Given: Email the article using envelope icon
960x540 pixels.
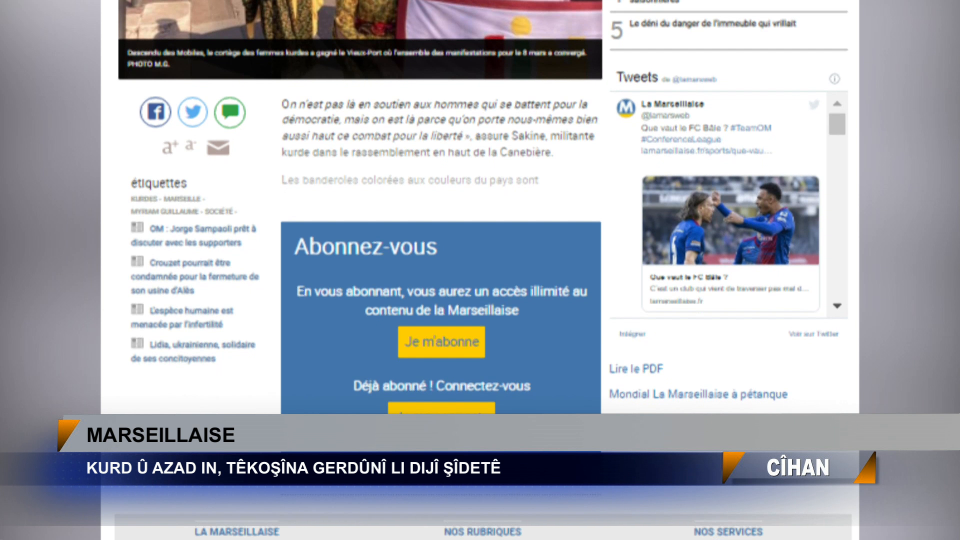Looking at the screenshot, I should [218, 148].
